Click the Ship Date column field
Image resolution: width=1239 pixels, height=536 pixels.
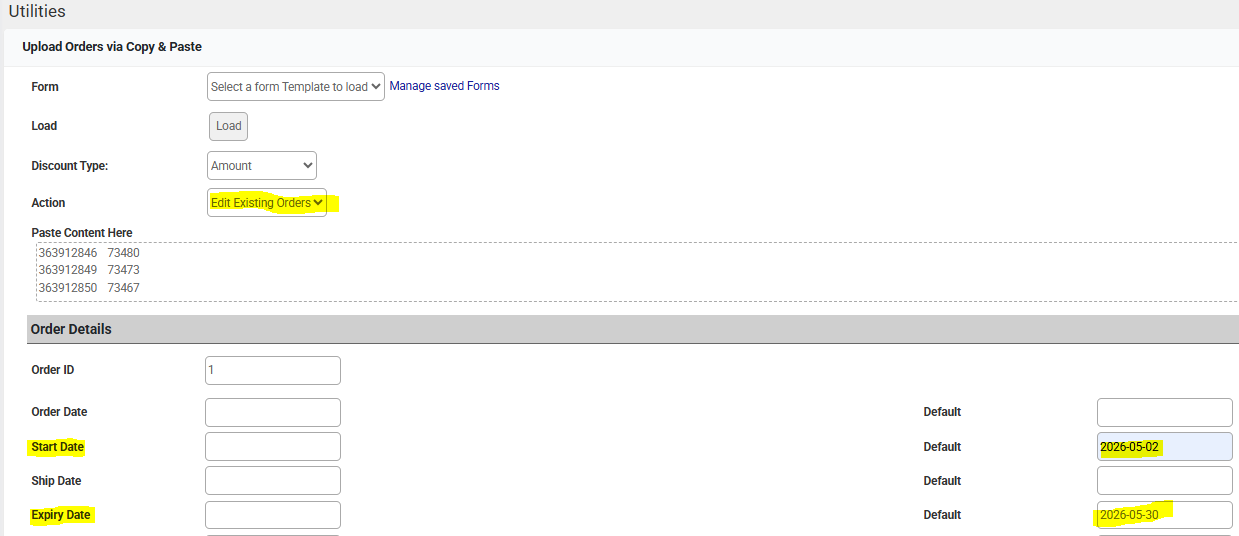coord(272,481)
